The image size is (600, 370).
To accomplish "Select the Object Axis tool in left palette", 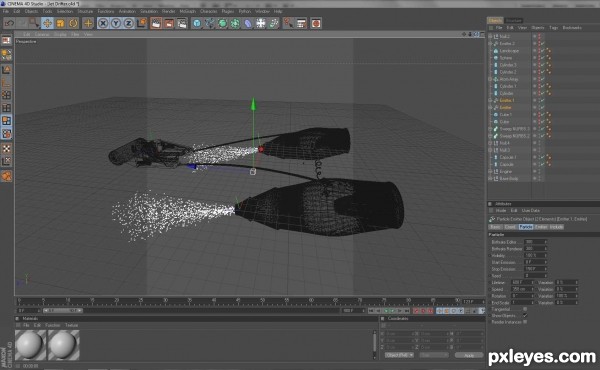I will pyautogui.click(x=7, y=82).
